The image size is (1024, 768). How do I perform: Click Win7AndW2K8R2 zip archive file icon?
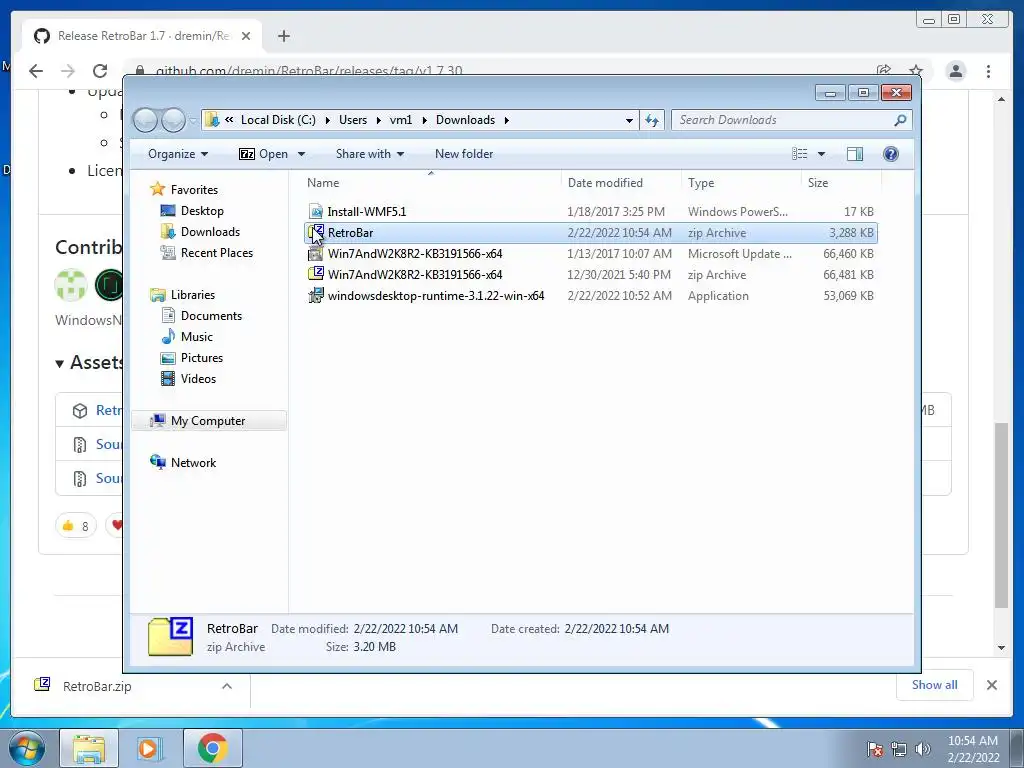tap(316, 274)
